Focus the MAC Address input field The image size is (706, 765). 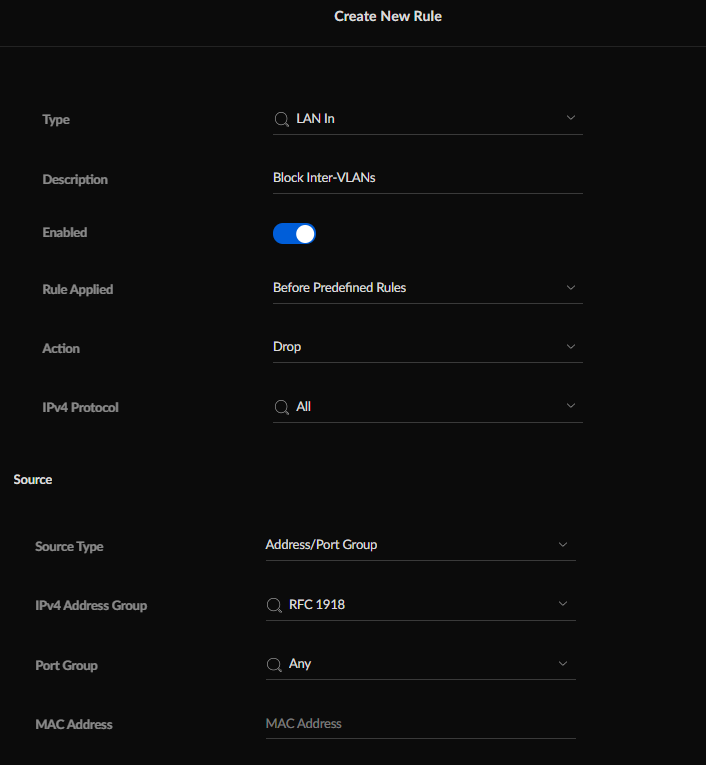tap(420, 723)
